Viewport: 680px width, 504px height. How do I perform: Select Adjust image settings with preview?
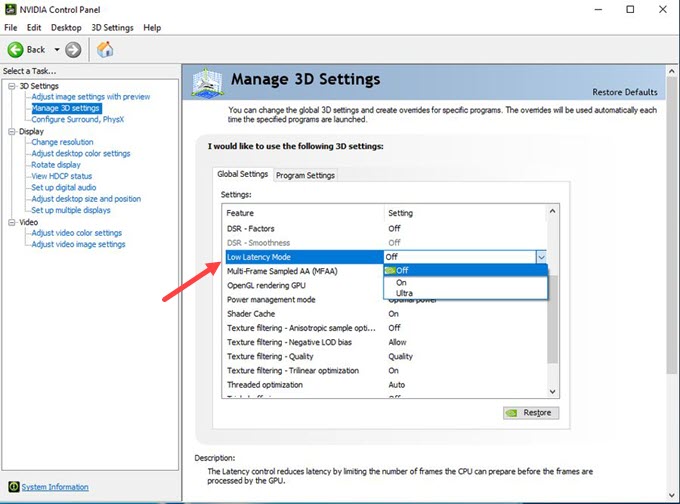(91, 97)
